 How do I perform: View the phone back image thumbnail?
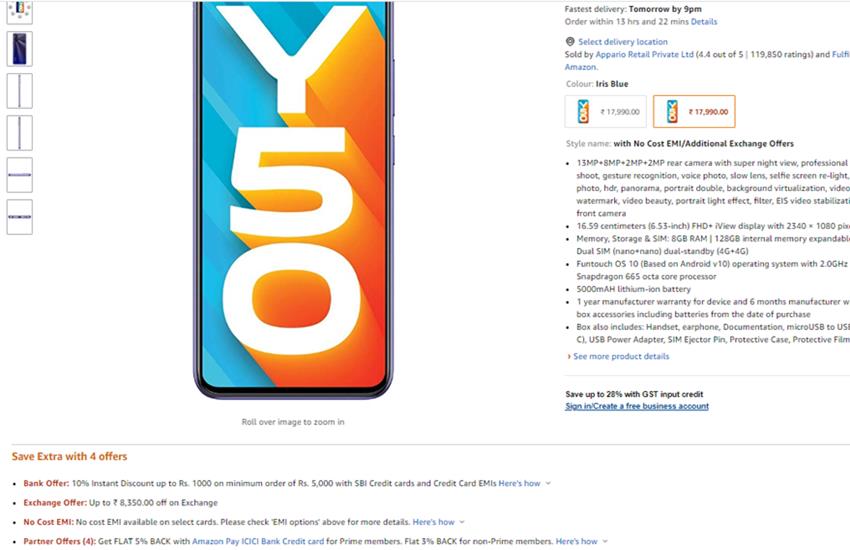point(19,49)
